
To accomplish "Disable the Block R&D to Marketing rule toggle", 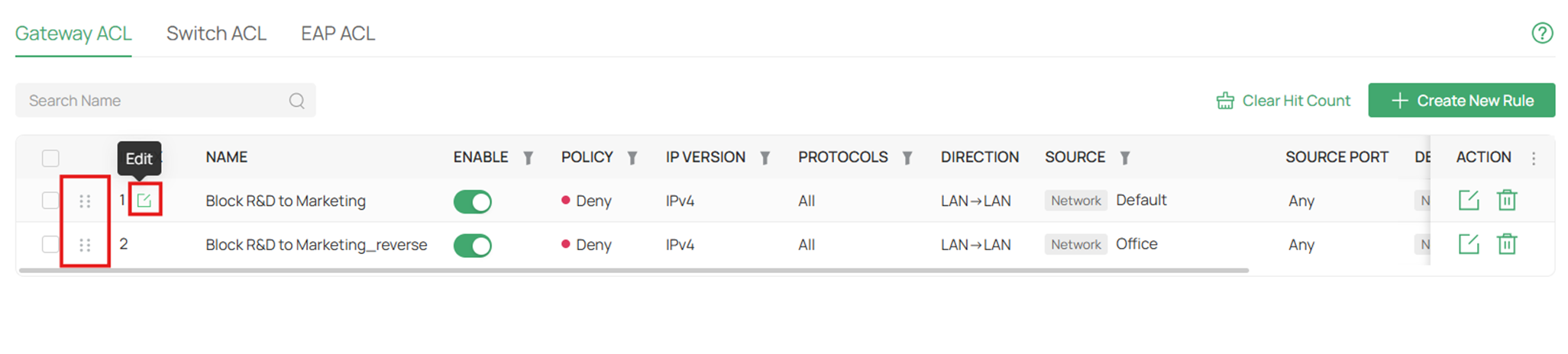I will [x=472, y=201].
